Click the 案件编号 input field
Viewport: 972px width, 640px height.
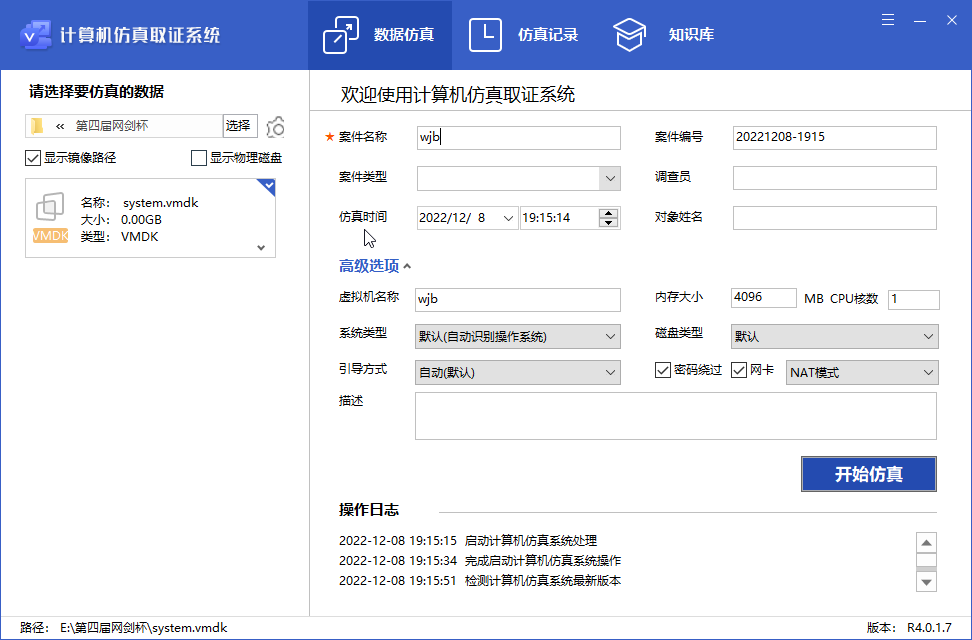coord(834,138)
